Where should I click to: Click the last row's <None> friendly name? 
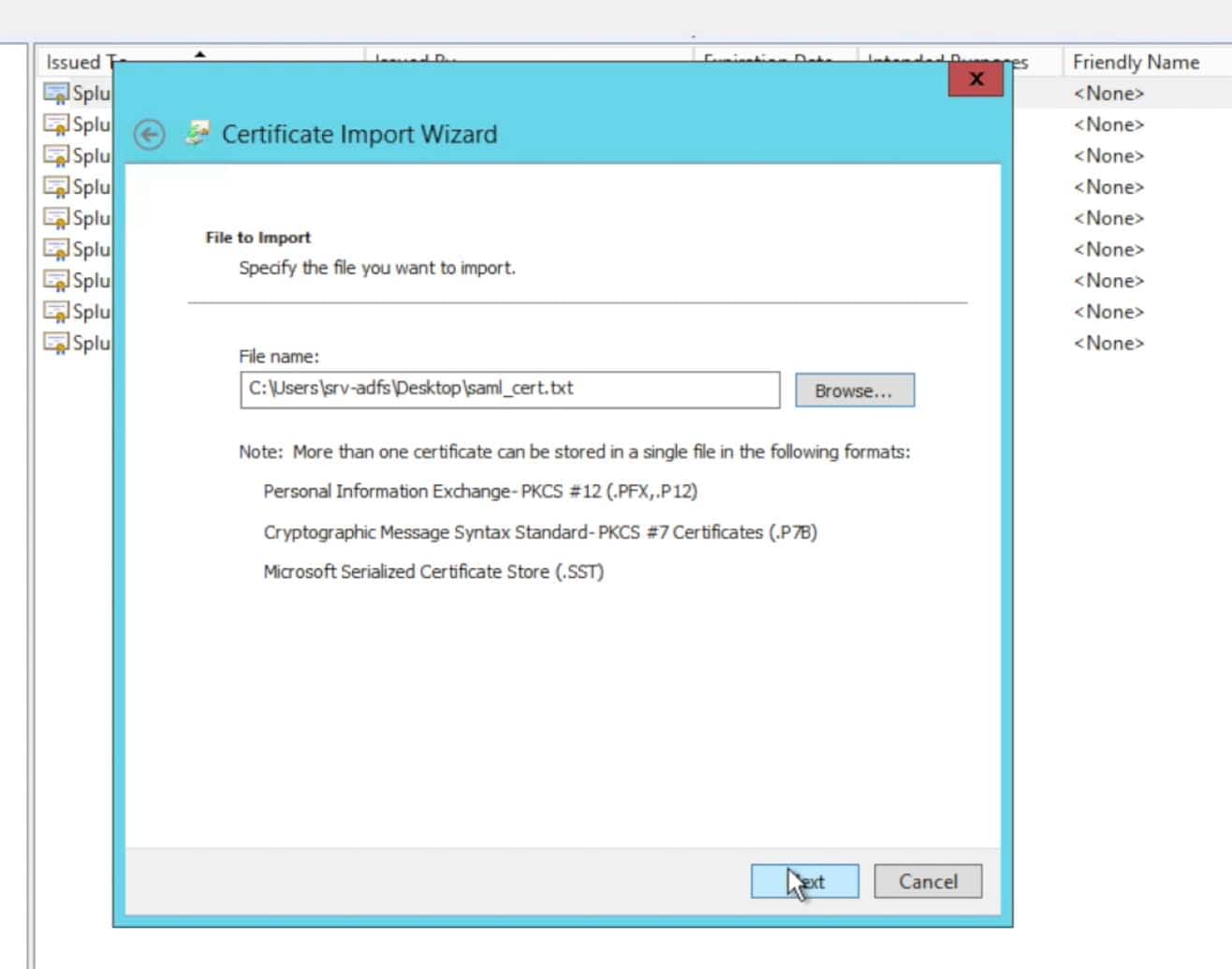point(1108,344)
